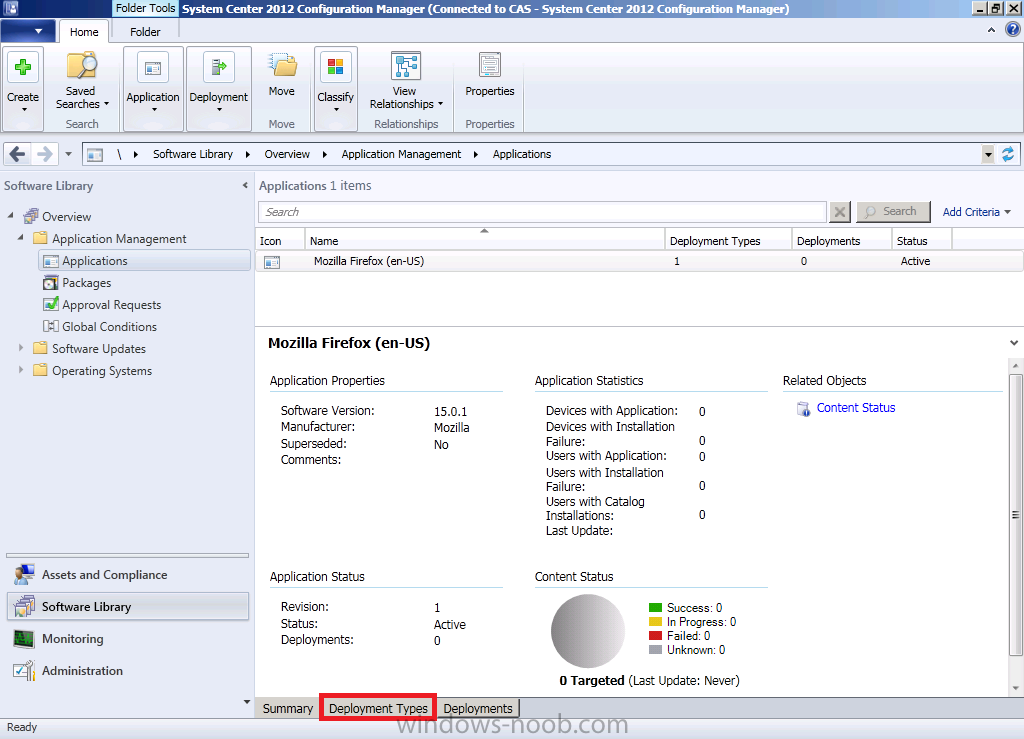Click Overview in the breadcrumb
Screen dimensions: 1024x739
(287, 154)
